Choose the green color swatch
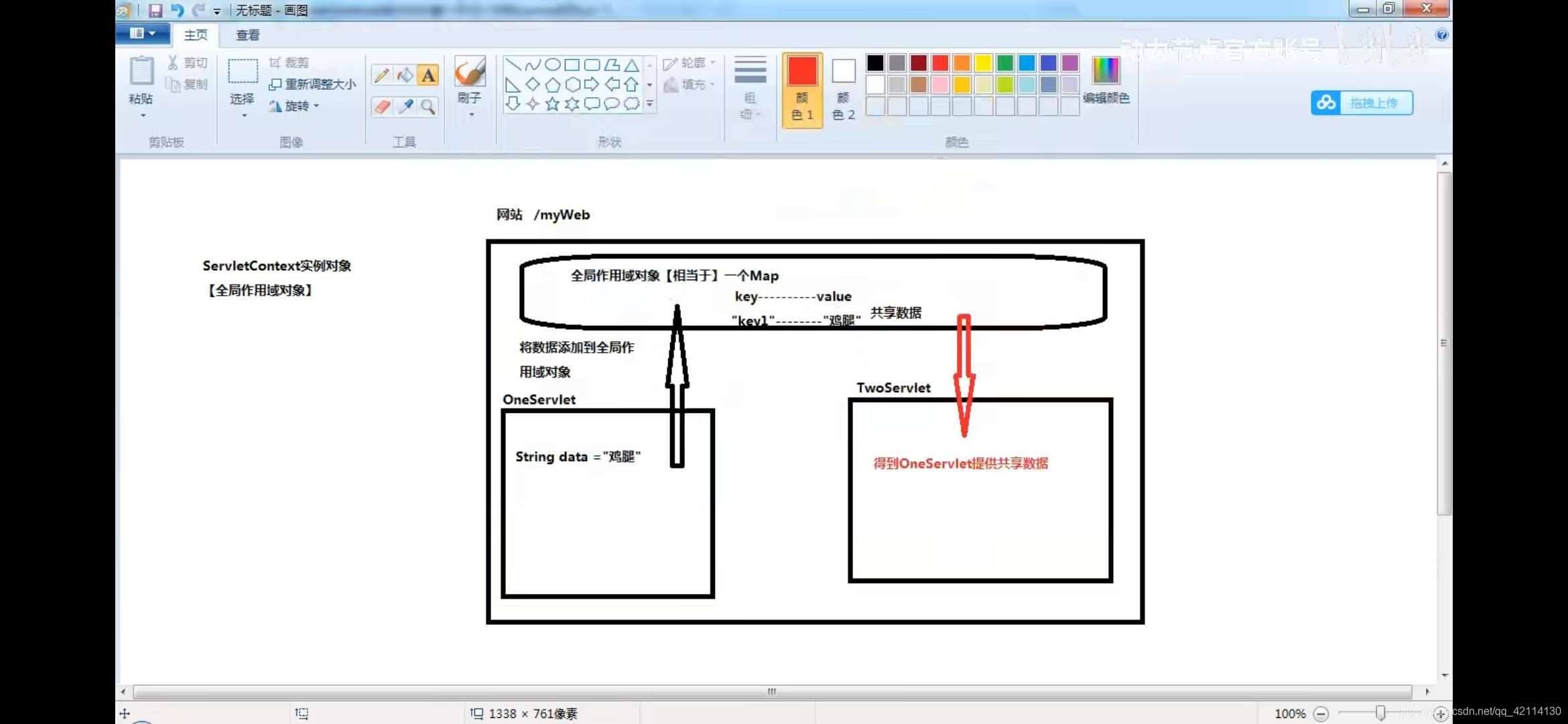Screen dimensions: 1568x724 pos(1004,63)
